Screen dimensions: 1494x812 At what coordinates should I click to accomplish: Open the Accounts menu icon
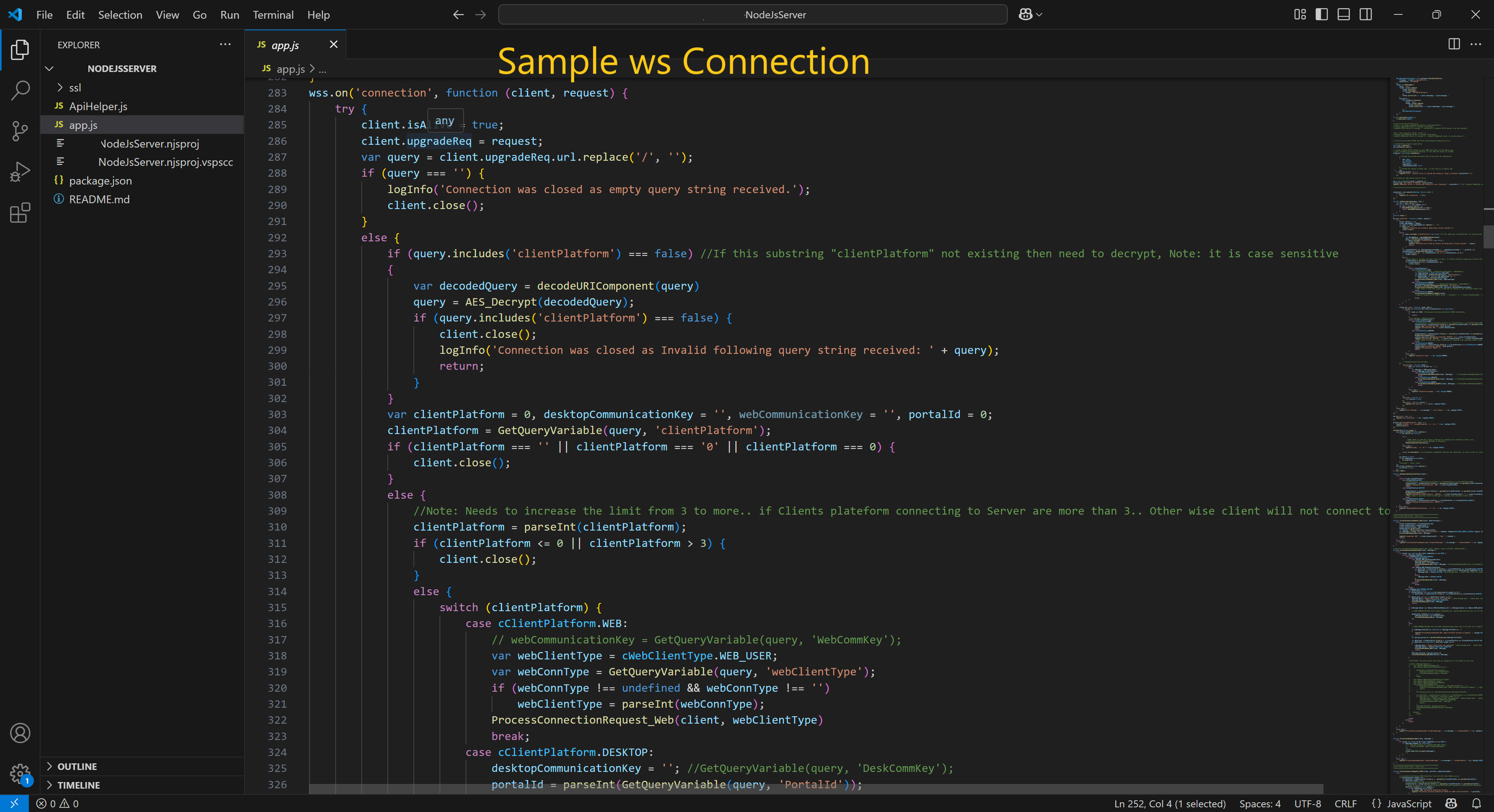(20, 733)
